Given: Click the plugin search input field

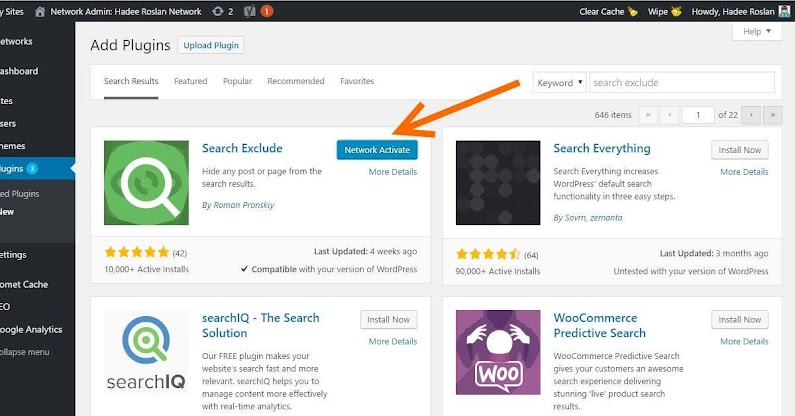Looking at the screenshot, I should point(682,83).
